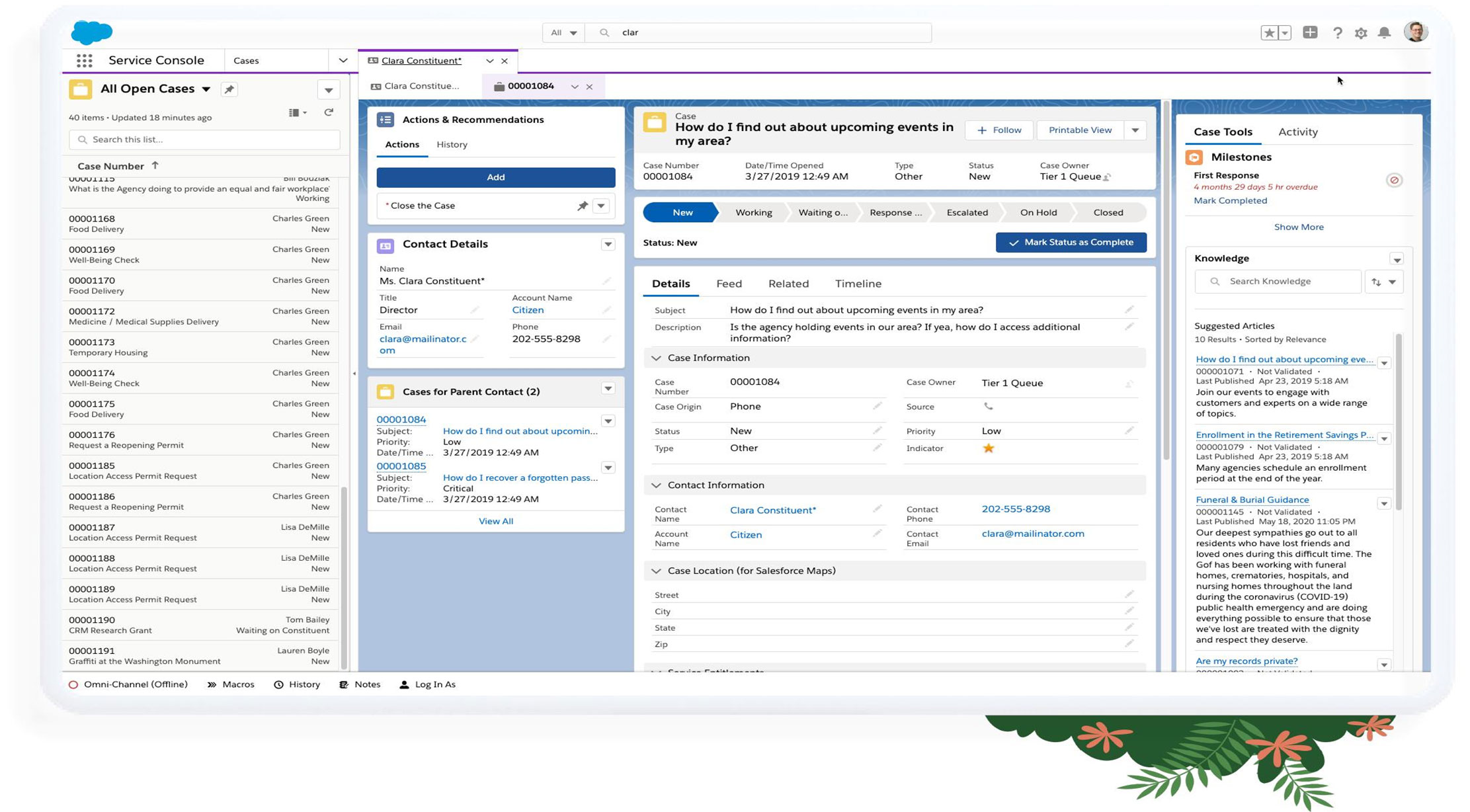Select the Closed stage in the path

(1108, 212)
